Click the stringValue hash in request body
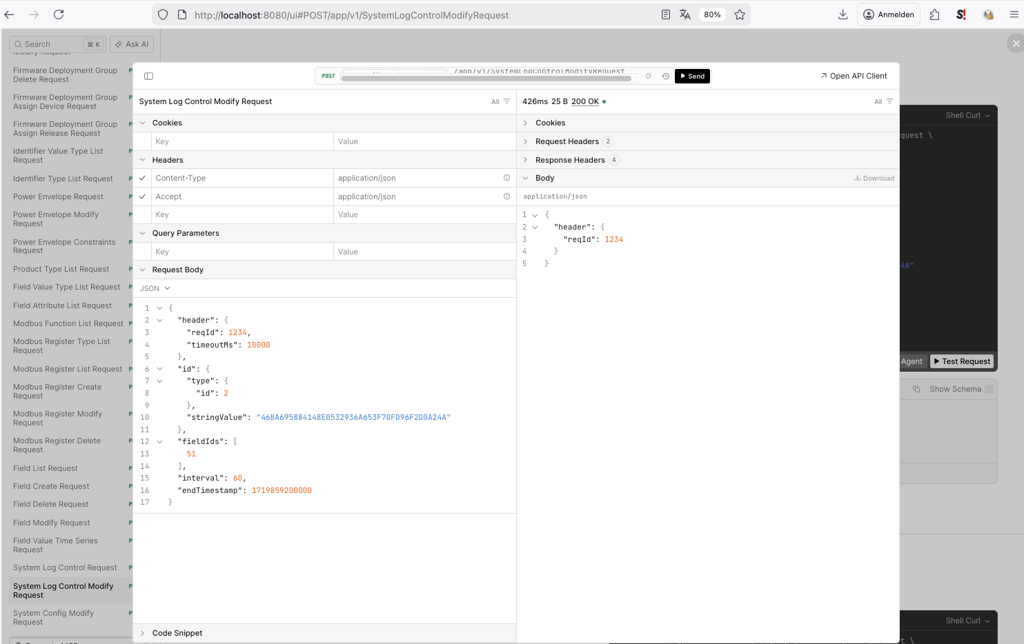The width and height of the screenshot is (1024, 644). 353,417
